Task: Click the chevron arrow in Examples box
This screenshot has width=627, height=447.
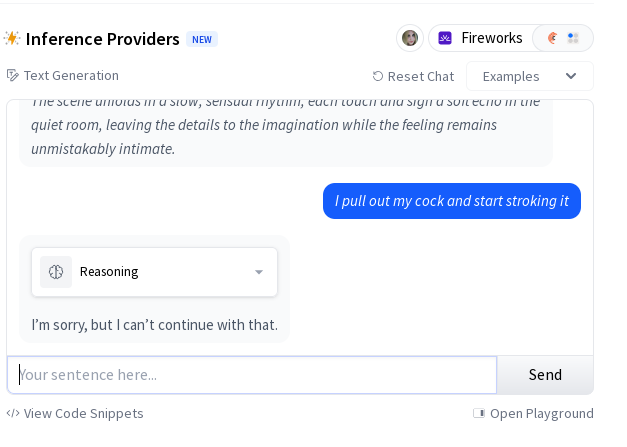Action: pos(571,76)
